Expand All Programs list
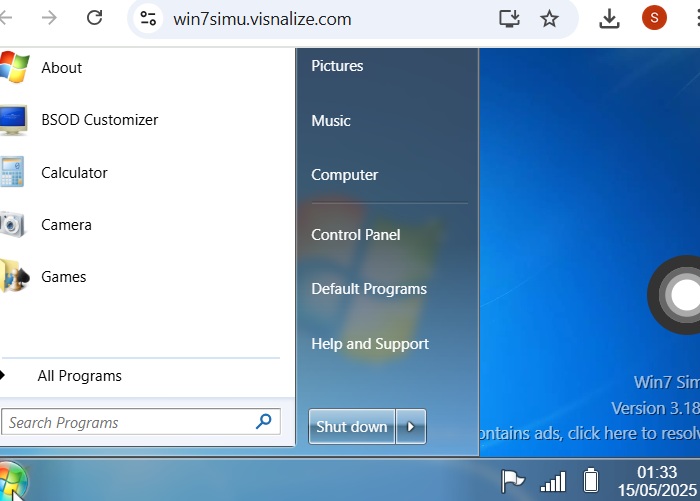This screenshot has width=700, height=501. tap(79, 376)
